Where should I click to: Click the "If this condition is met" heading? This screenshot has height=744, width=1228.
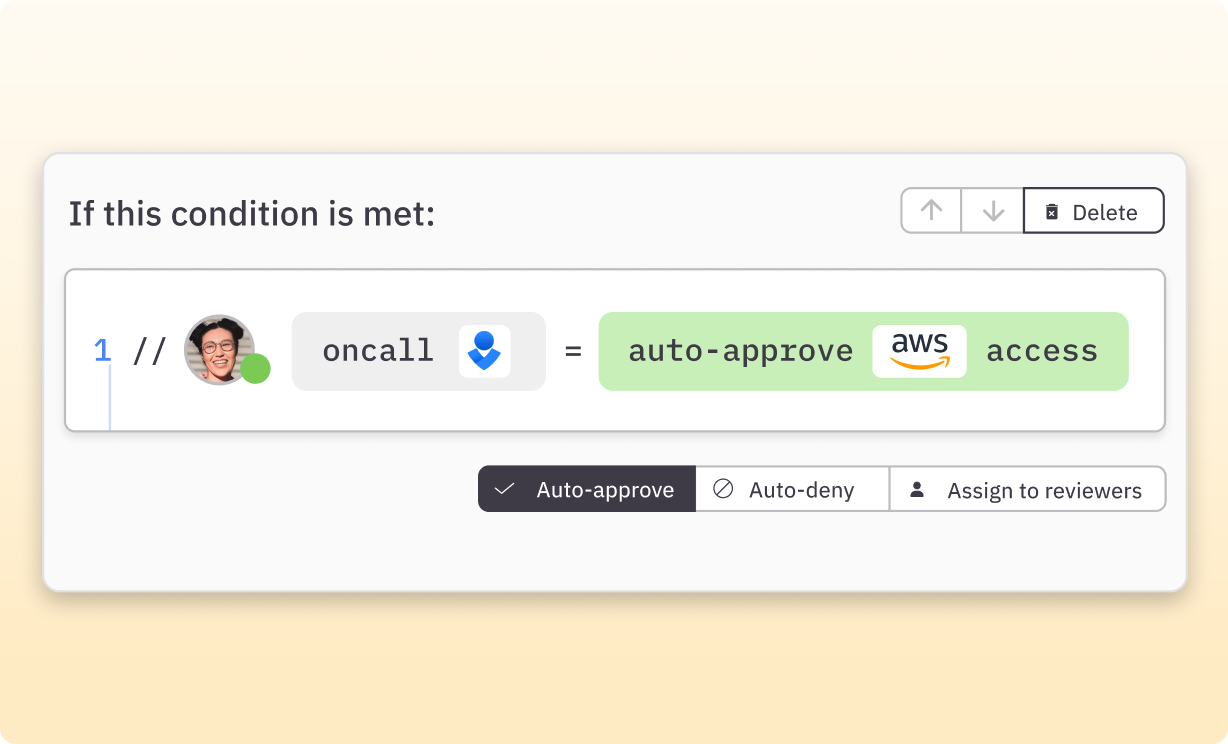(252, 214)
